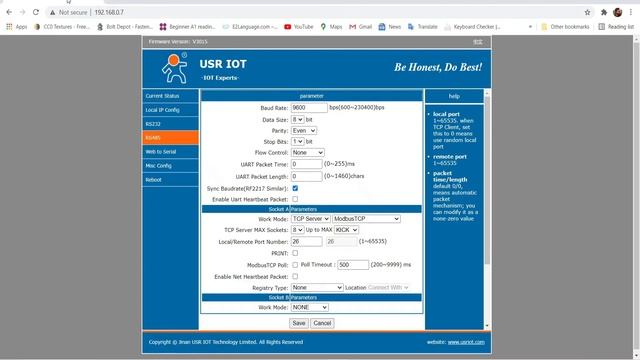Open the News bookmark
Screen dimensions: 640x360
[390, 27]
